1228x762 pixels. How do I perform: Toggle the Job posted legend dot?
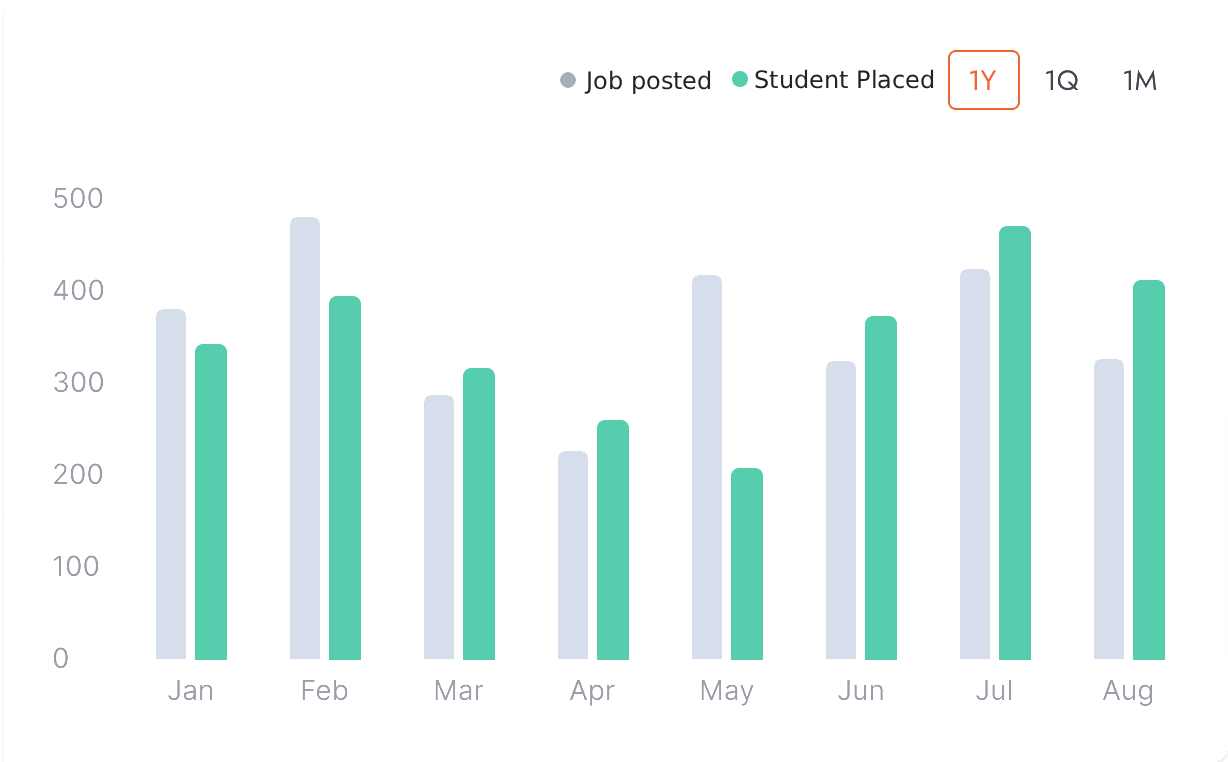(x=568, y=80)
